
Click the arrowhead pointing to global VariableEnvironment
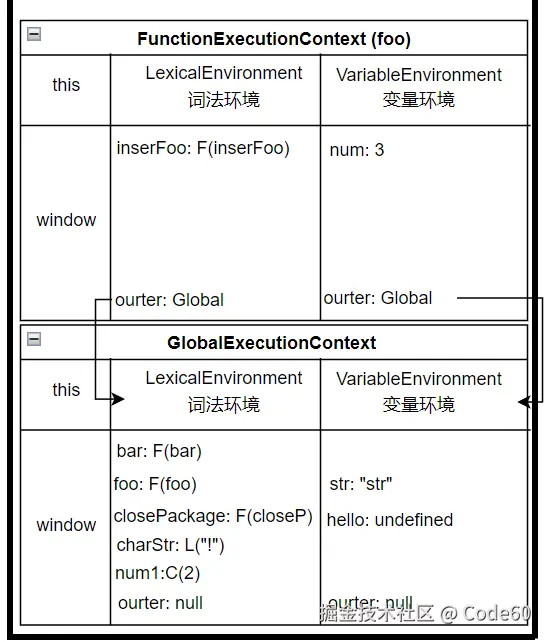[x=524, y=402]
